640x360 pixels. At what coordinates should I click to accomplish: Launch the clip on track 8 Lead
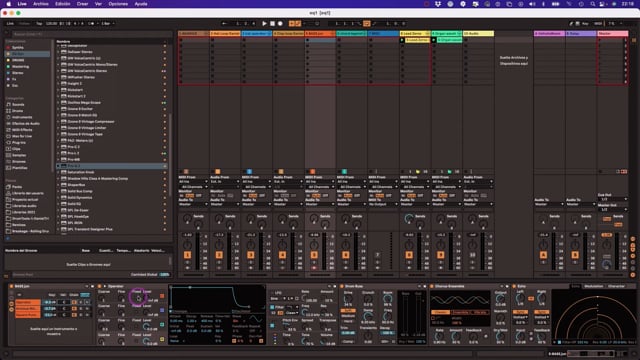[402, 40]
